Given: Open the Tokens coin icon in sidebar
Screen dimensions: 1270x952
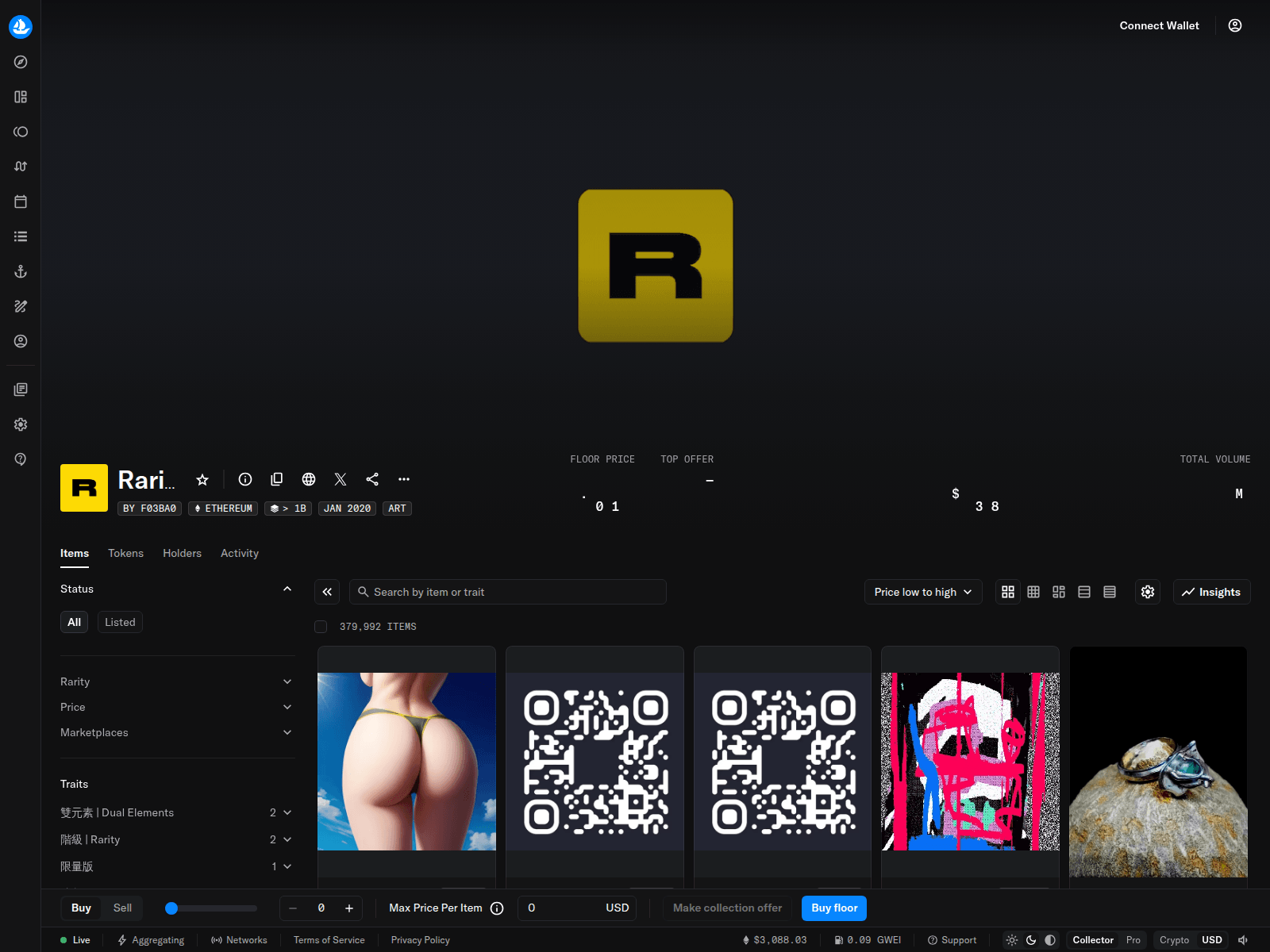Looking at the screenshot, I should coord(21,132).
